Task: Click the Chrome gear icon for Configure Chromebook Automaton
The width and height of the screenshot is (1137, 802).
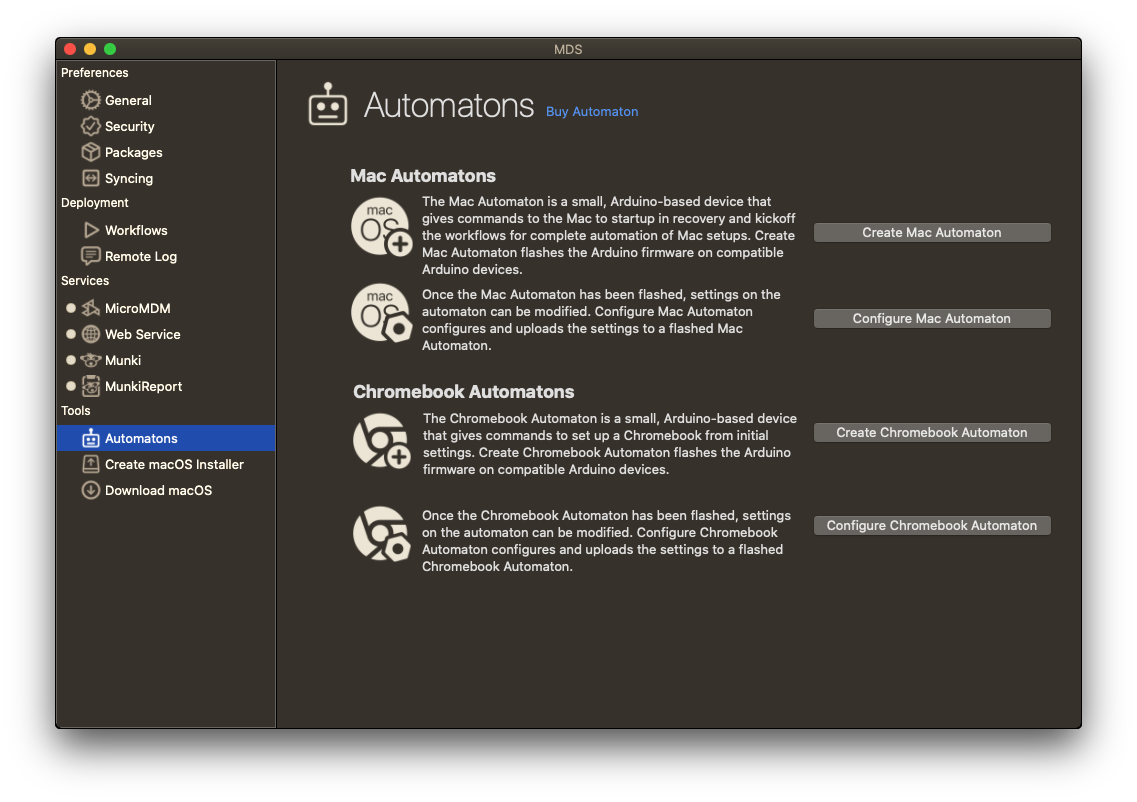Action: point(381,534)
